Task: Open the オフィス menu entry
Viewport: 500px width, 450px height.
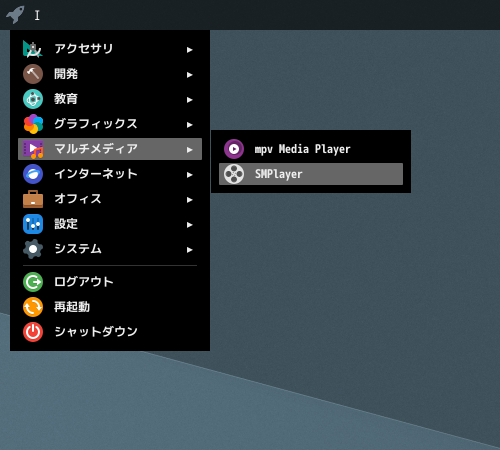Action: click(110, 199)
